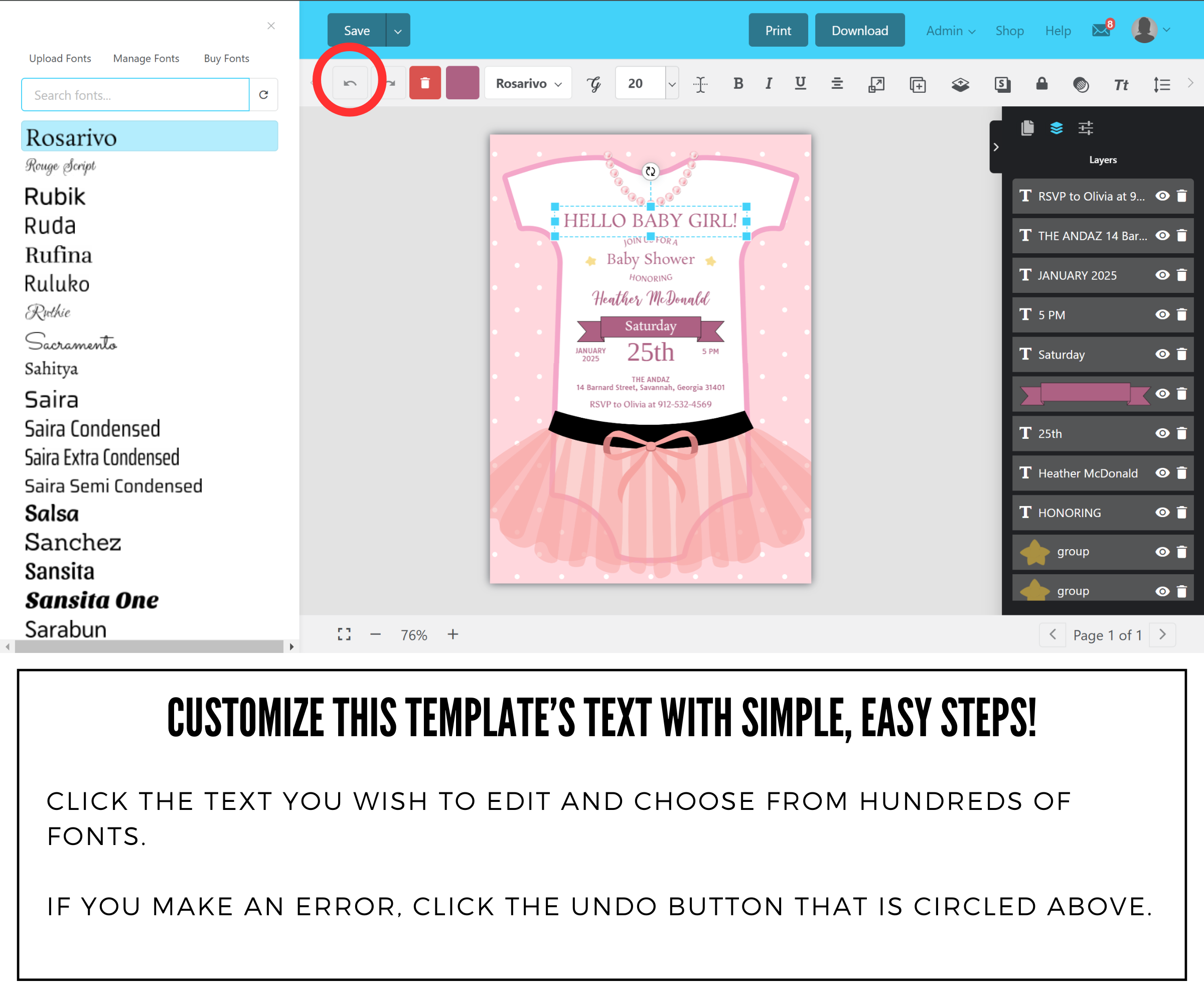Screen dimensions: 1204x1003
Task: Apply italic text formatting
Action: pyautogui.click(x=768, y=84)
